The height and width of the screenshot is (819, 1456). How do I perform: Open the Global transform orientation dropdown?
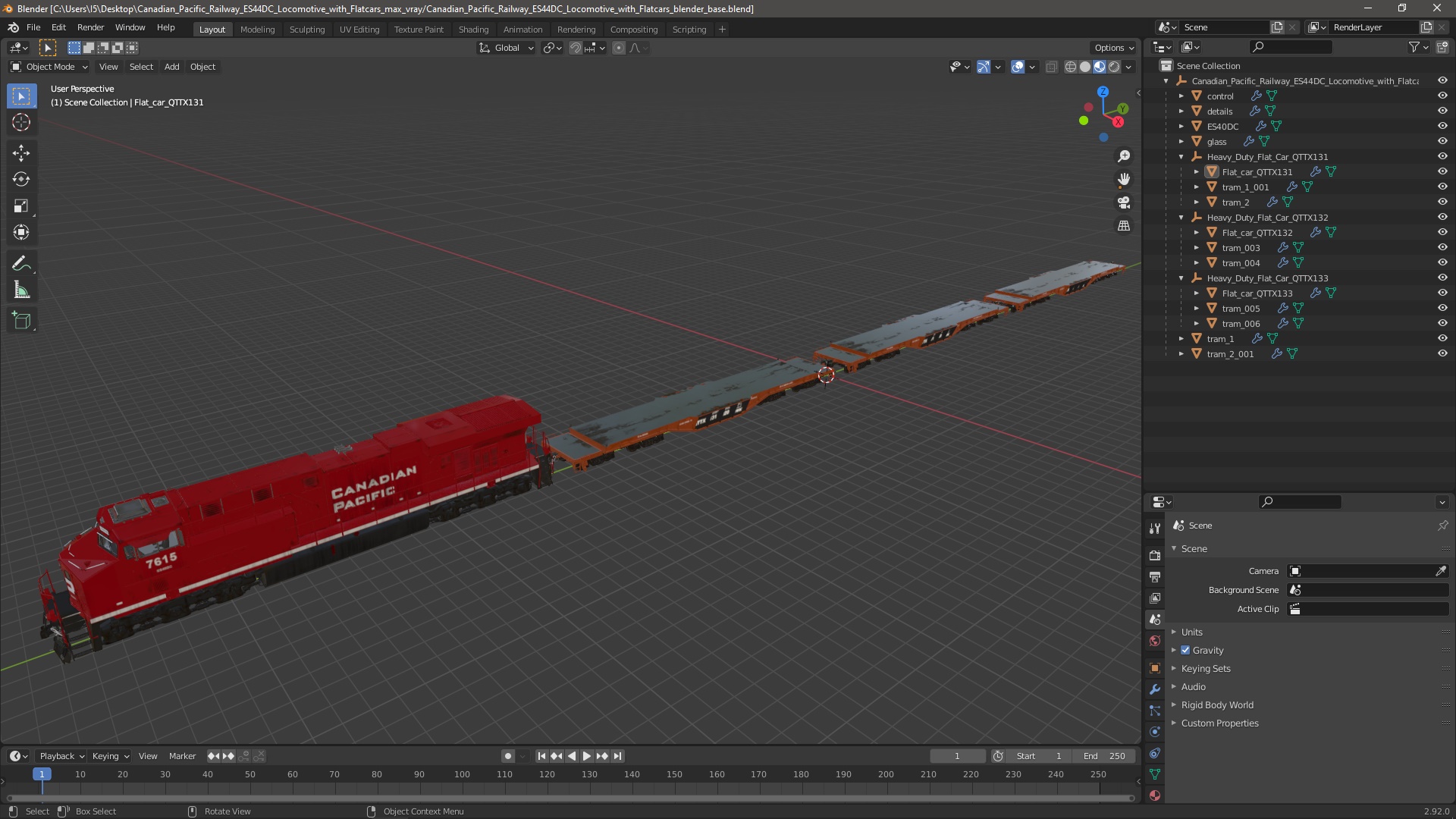[x=506, y=48]
